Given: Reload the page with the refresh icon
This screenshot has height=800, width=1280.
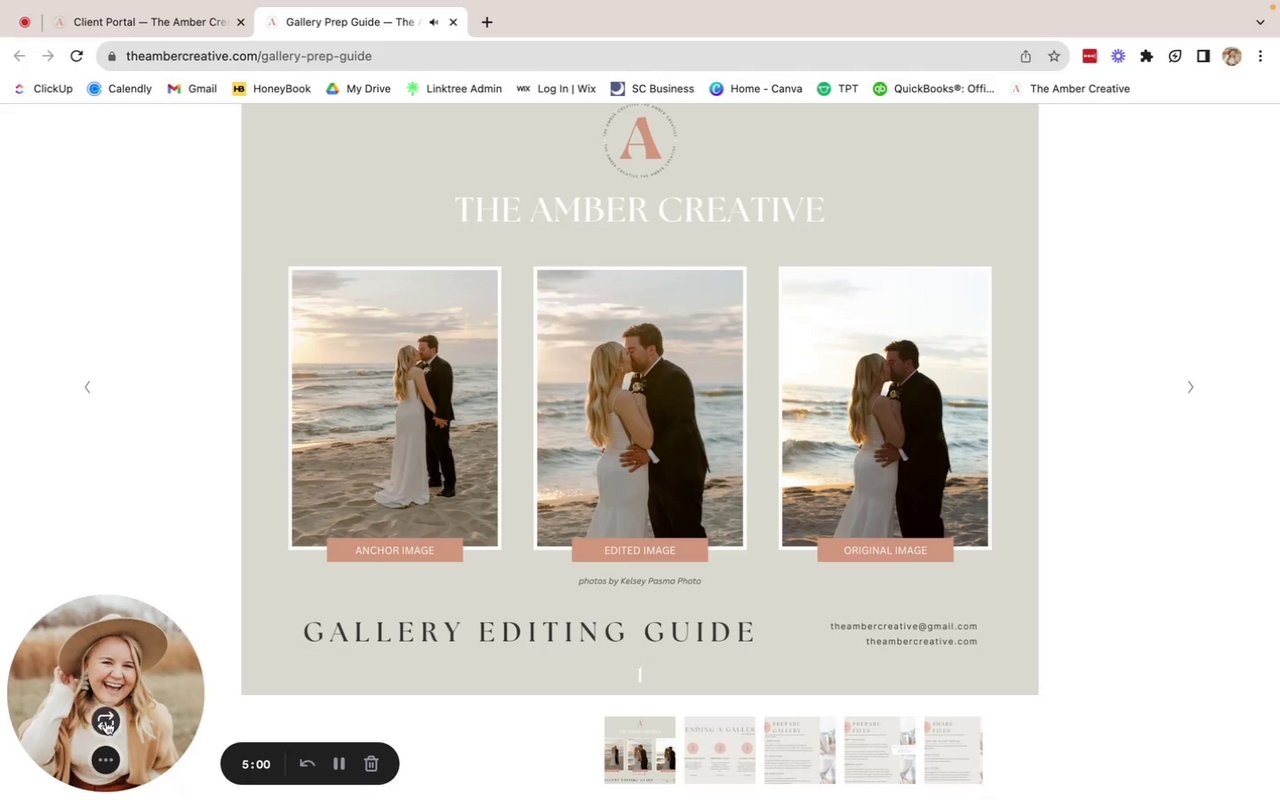Looking at the screenshot, I should coord(76,56).
